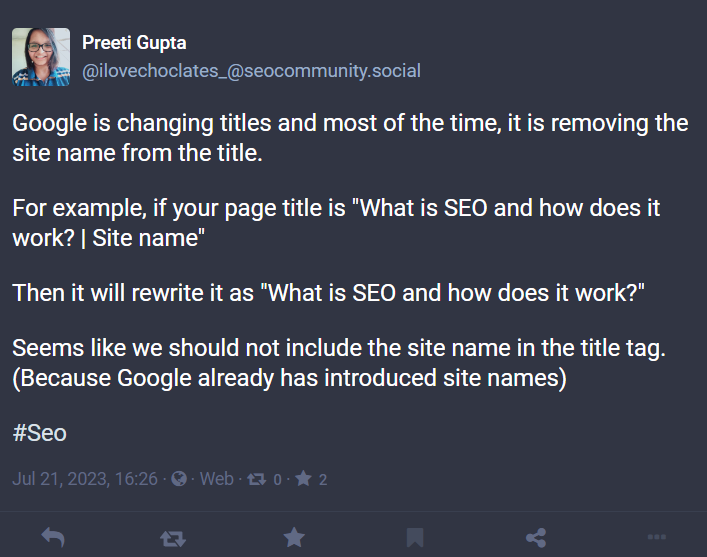Click the Preeti Gupta display name
The width and height of the screenshot is (707, 557).
(134, 43)
